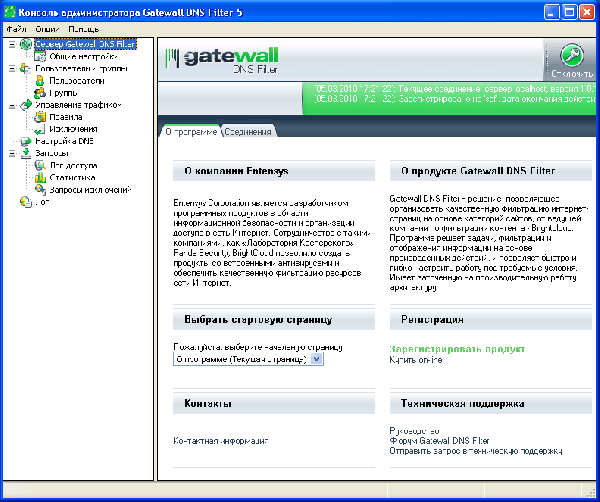Click the Gatewall DNS Filter server globe icon
The height and width of the screenshot is (502, 600).
point(26,44)
